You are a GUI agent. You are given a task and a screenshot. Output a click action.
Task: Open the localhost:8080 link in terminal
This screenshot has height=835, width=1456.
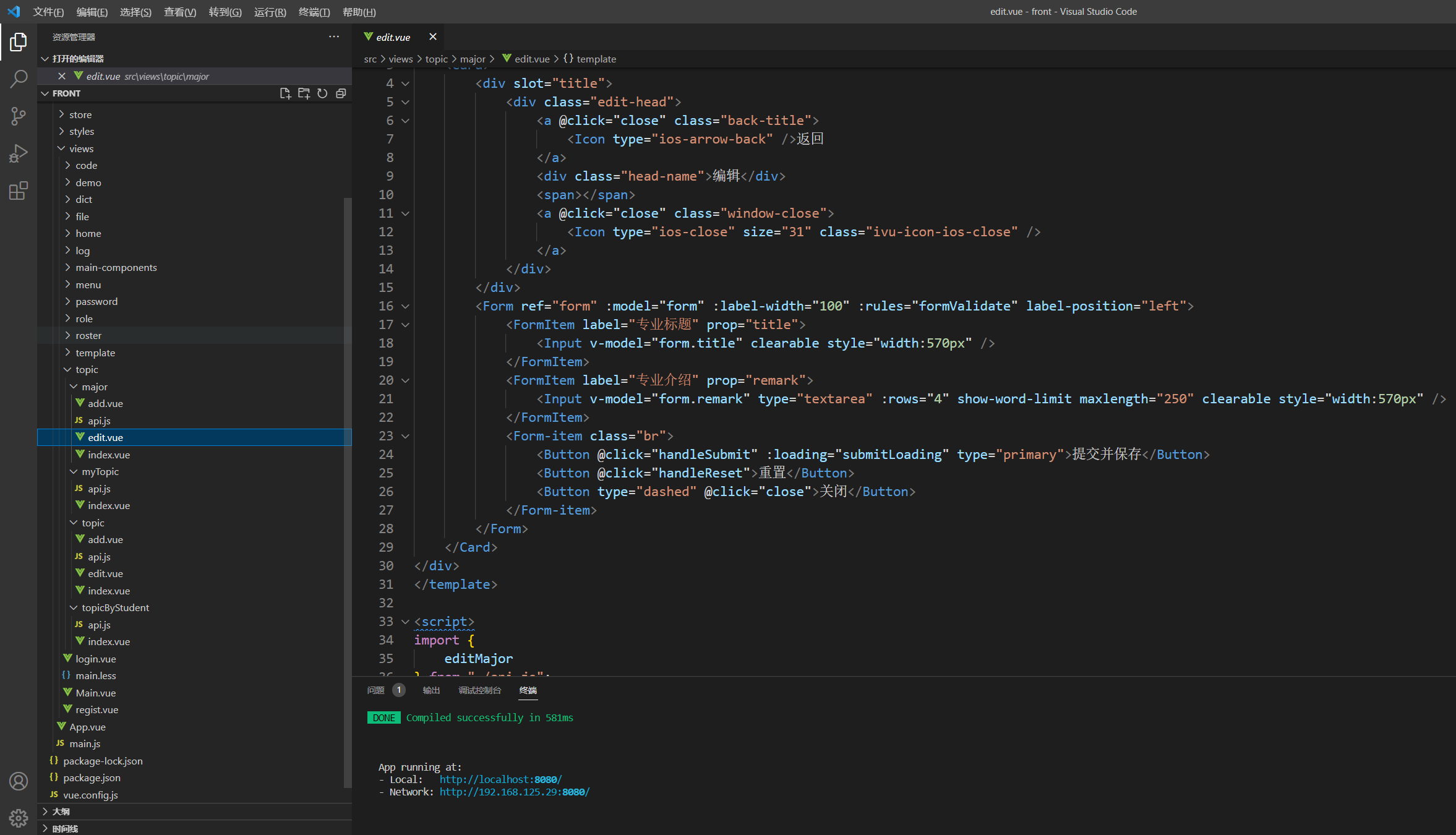pyautogui.click(x=500, y=779)
